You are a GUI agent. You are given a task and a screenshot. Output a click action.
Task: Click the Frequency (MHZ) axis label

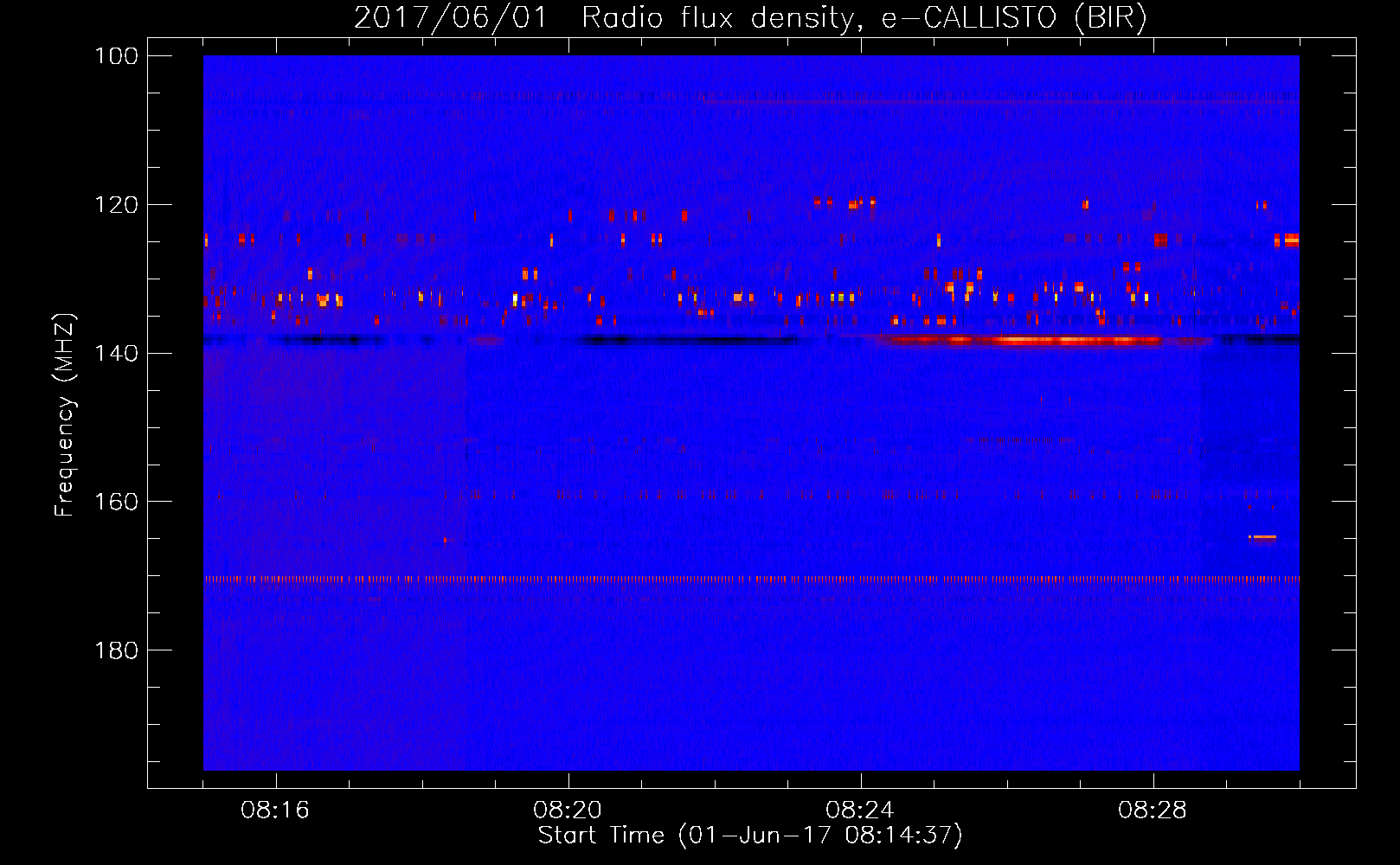click(65, 414)
